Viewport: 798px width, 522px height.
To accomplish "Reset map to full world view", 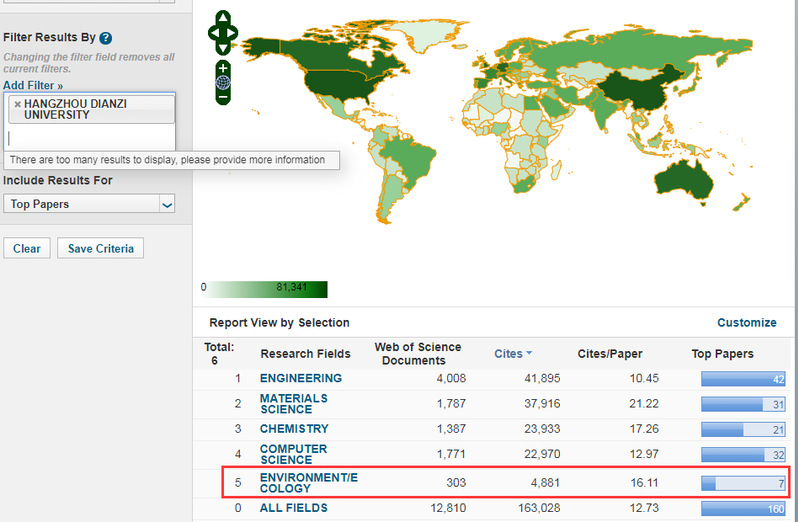I will [x=223, y=82].
